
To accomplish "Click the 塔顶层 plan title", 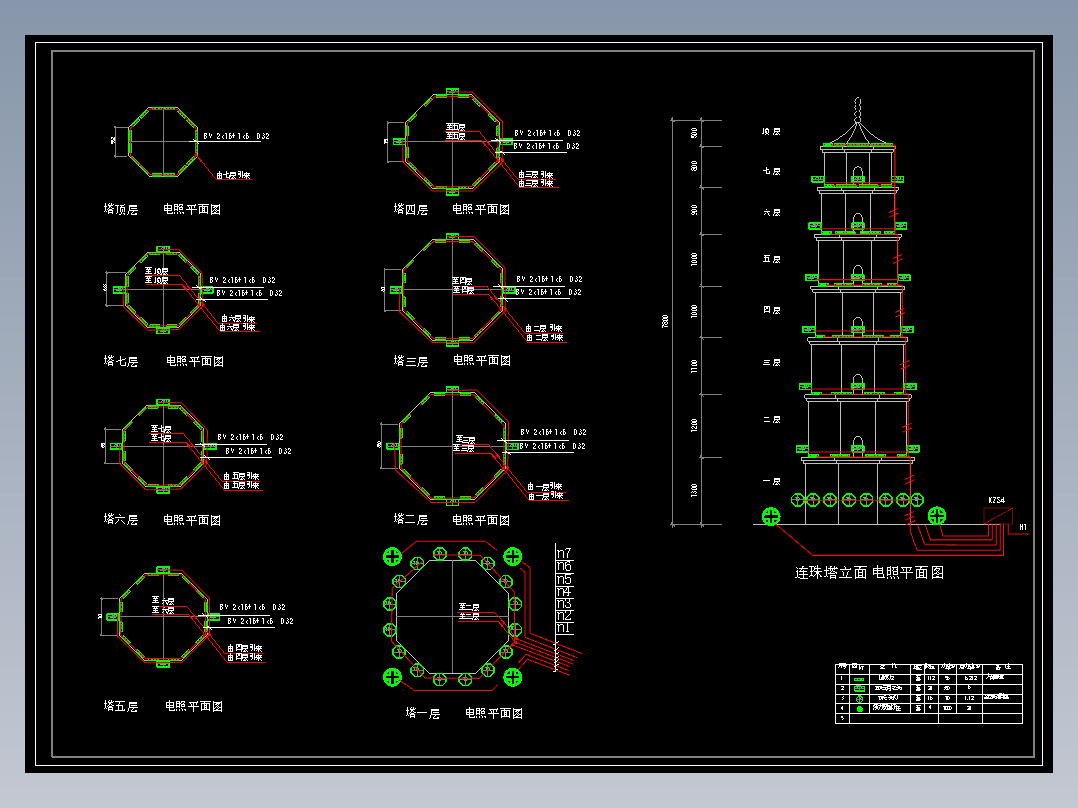I will coord(121,209).
